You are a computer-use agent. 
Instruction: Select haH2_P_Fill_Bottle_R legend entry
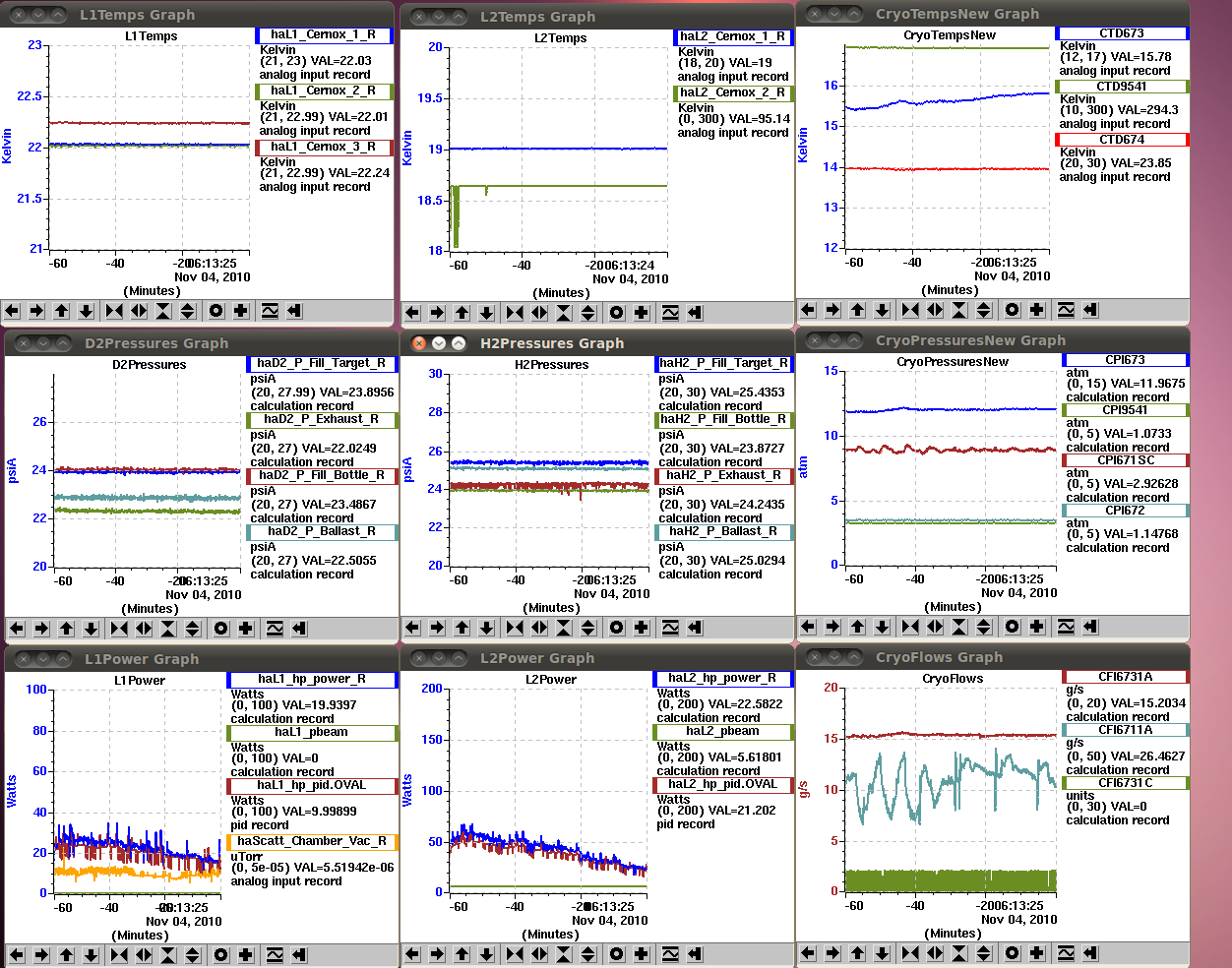pyautogui.click(x=723, y=419)
